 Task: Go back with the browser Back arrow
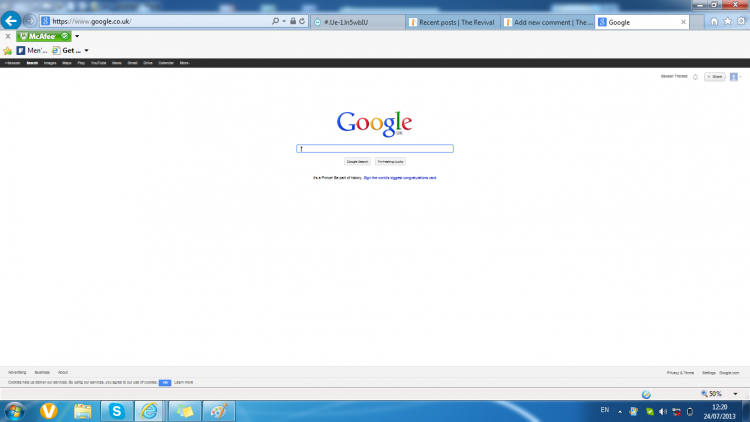[11, 21]
